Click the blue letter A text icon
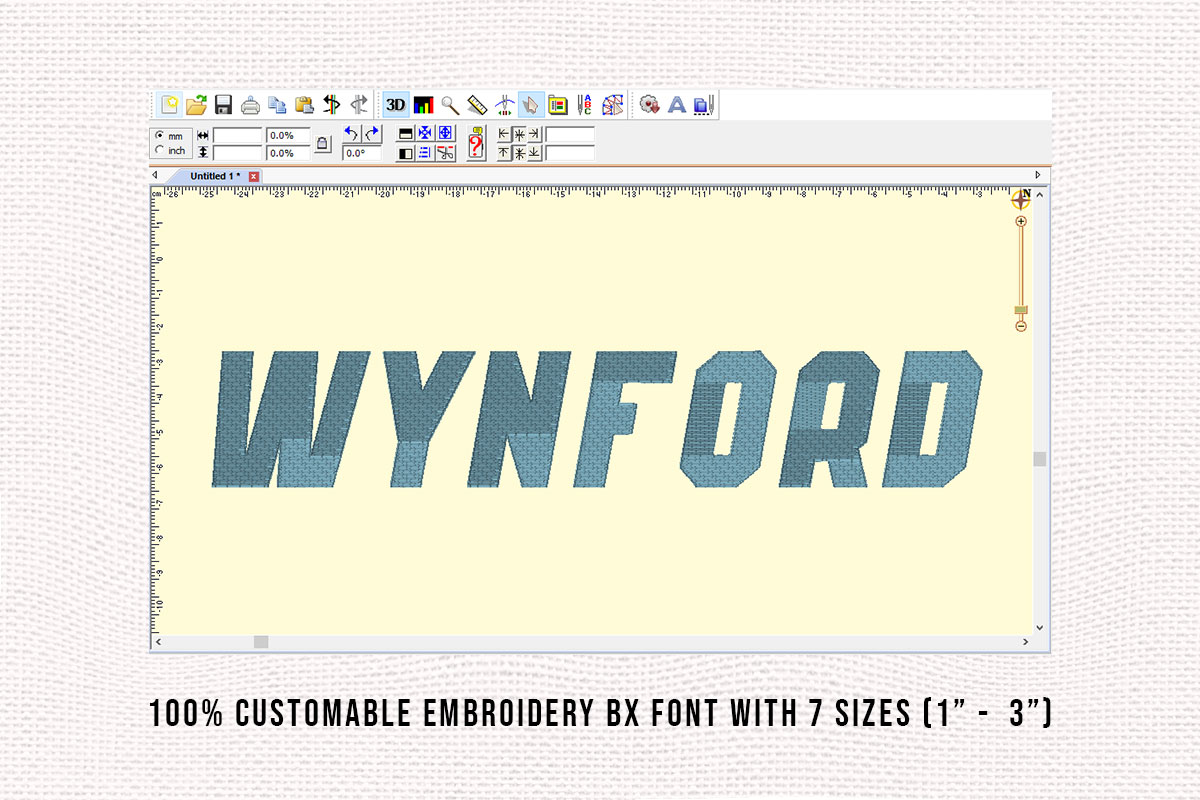1200x800 pixels. point(675,104)
